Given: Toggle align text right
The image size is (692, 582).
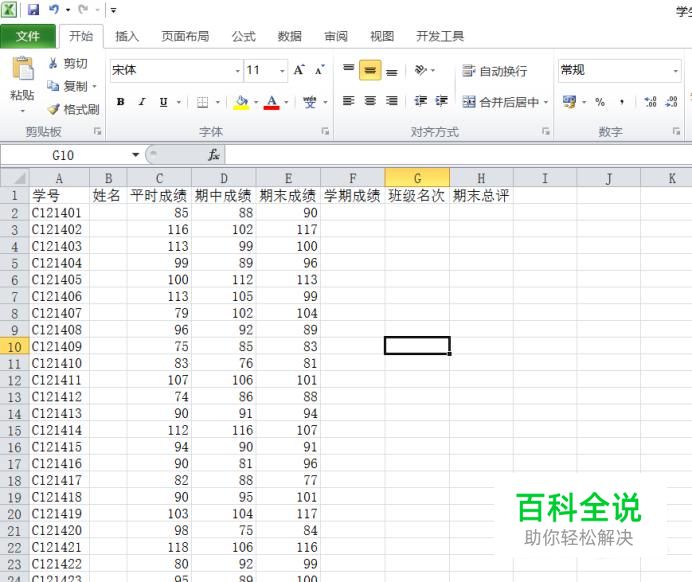Looking at the screenshot, I should tap(392, 101).
